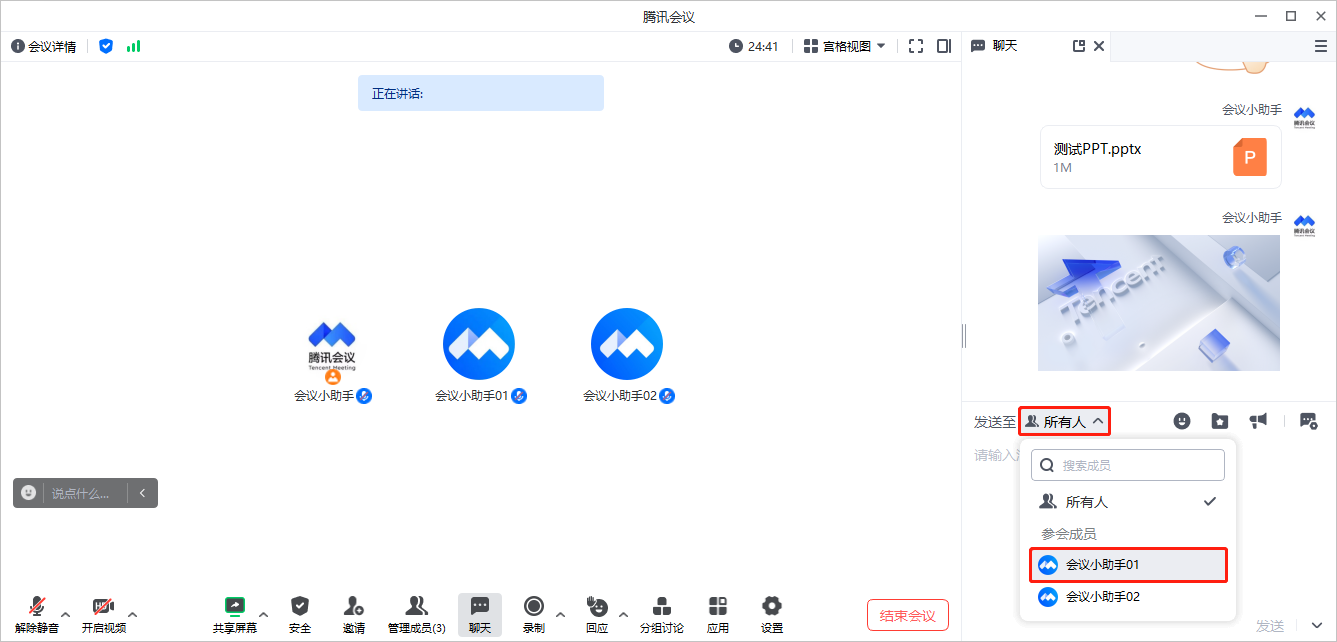Close the chat panel
The height and width of the screenshot is (642, 1337).
pos(1099,46)
